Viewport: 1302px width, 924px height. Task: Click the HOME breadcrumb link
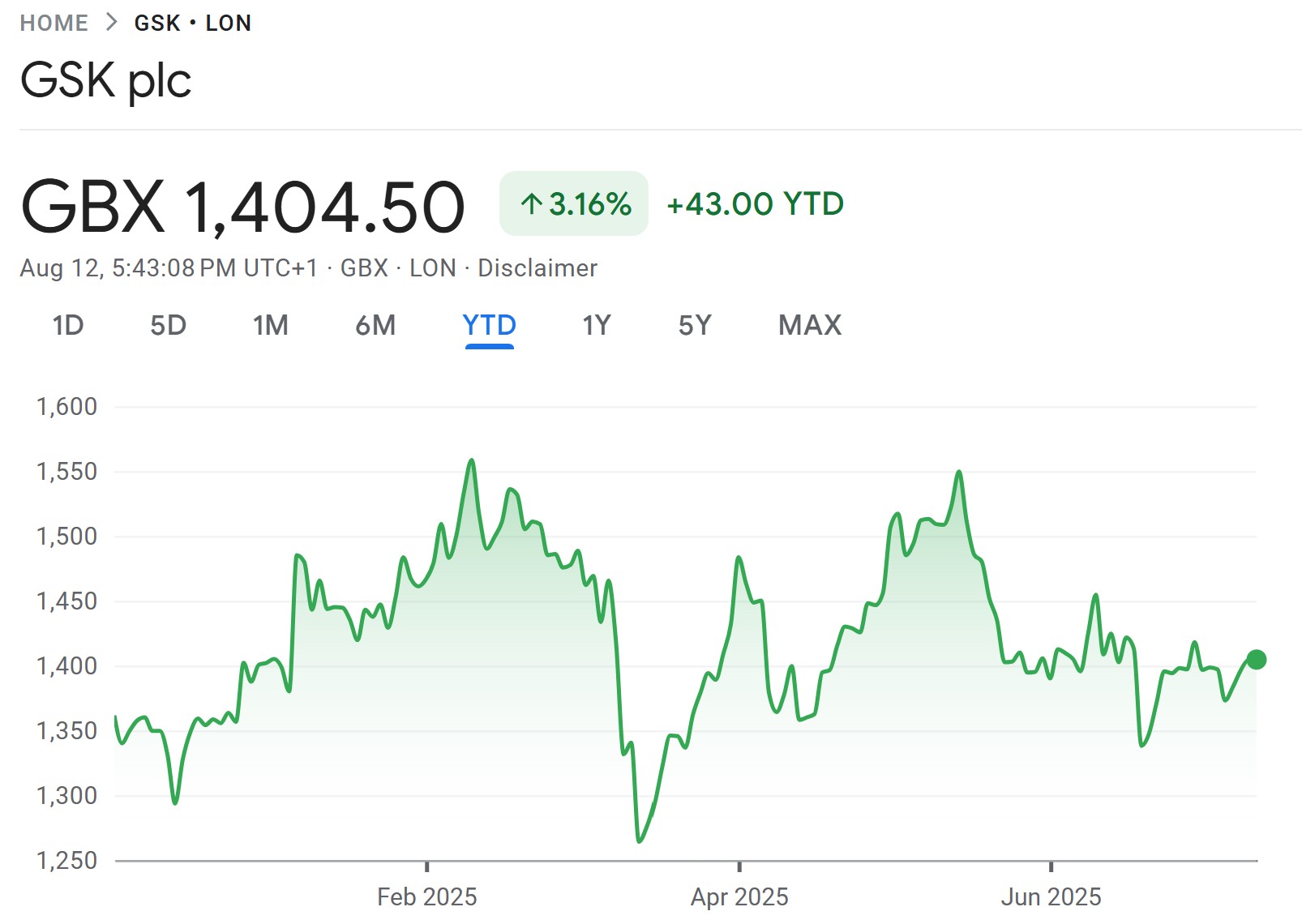coord(54,23)
